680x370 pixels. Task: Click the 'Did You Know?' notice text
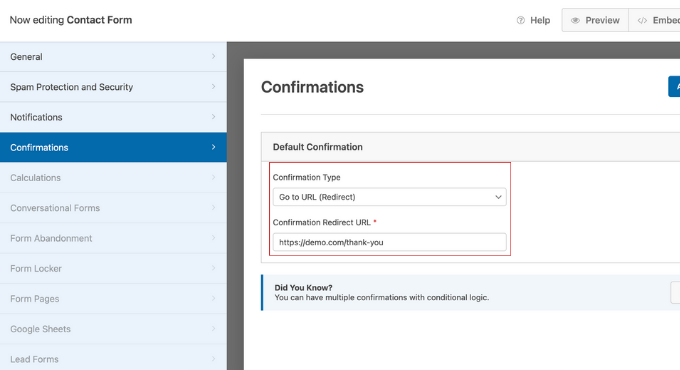click(303, 288)
